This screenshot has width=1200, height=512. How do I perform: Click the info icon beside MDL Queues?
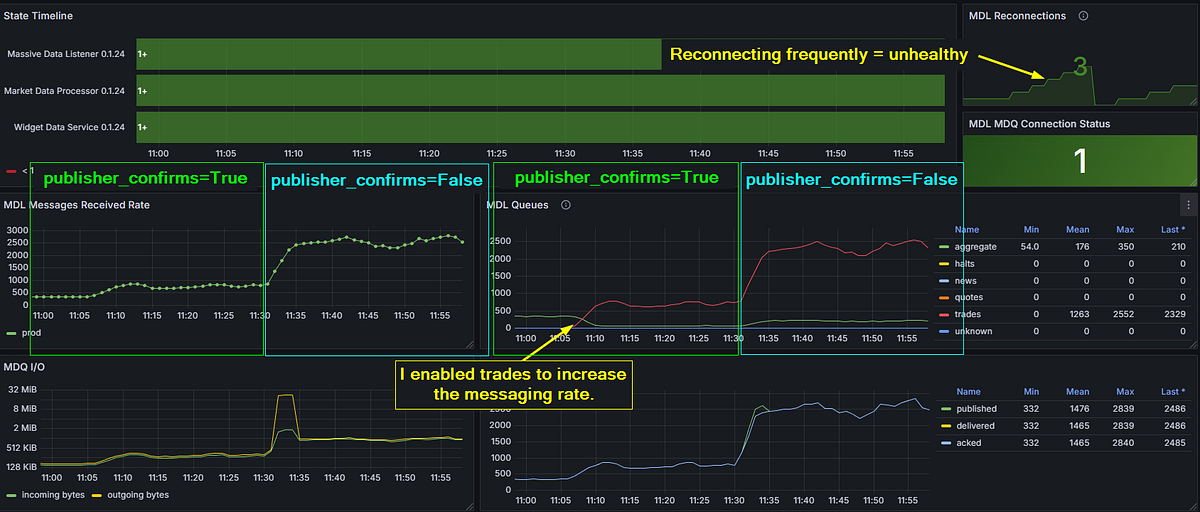566,205
